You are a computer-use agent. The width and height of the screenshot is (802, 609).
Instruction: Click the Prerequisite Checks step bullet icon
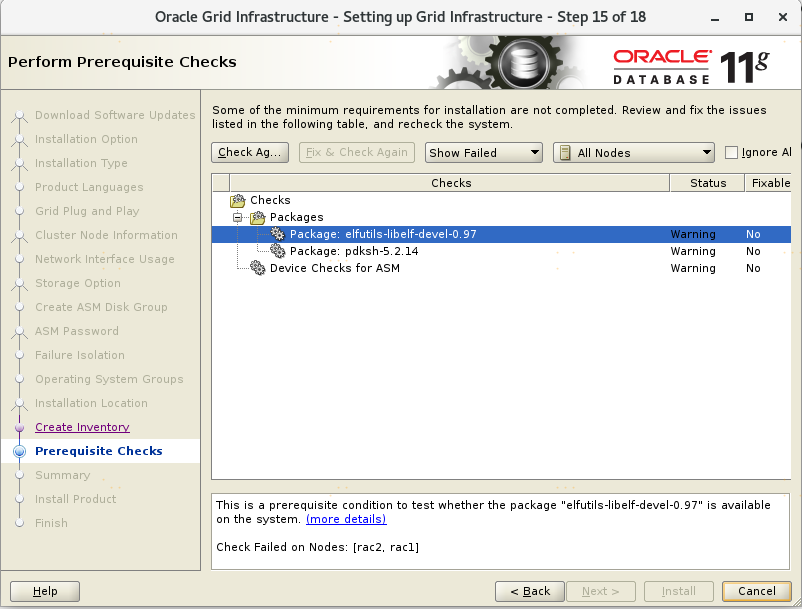tap(18, 451)
